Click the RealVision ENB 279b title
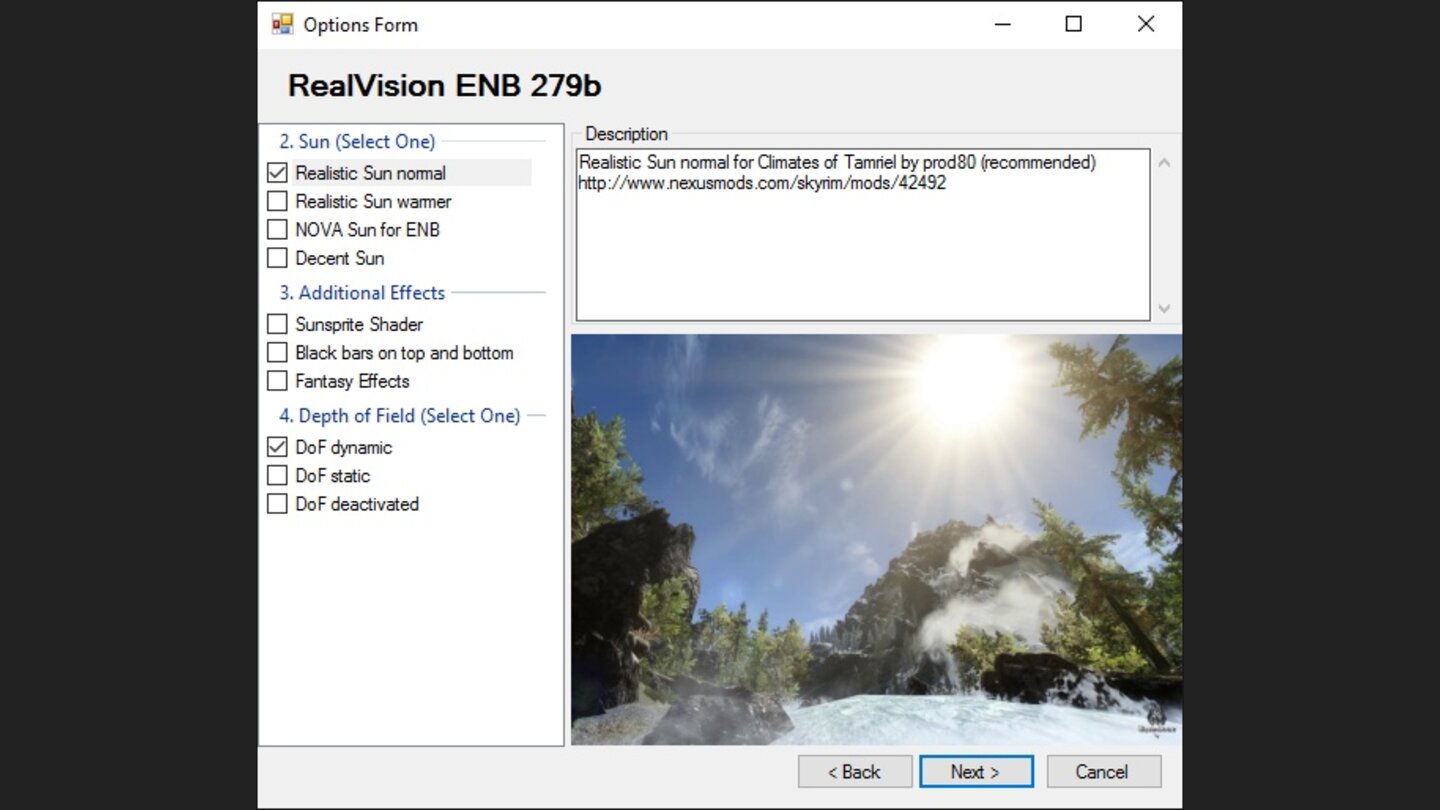 click(444, 85)
